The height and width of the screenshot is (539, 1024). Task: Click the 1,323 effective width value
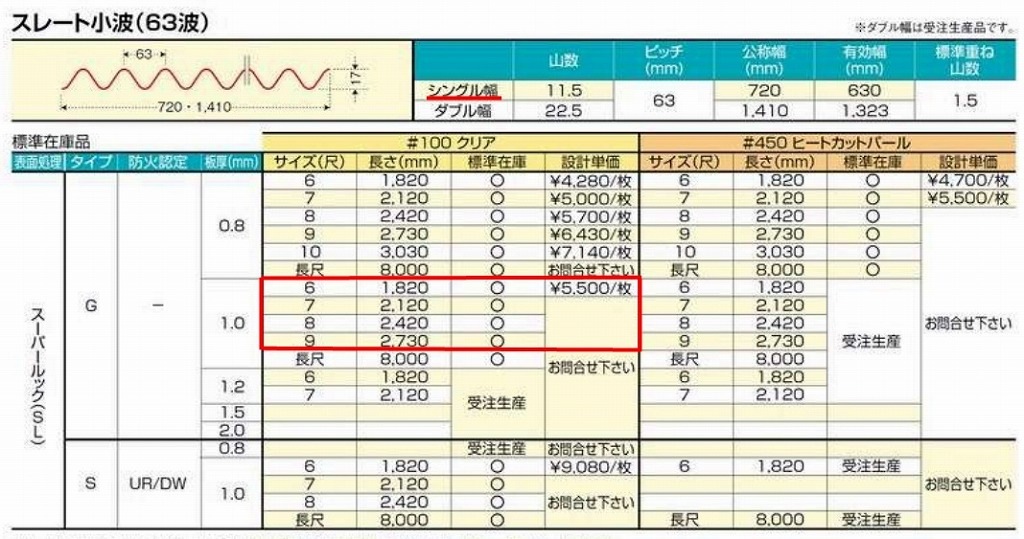click(863, 111)
